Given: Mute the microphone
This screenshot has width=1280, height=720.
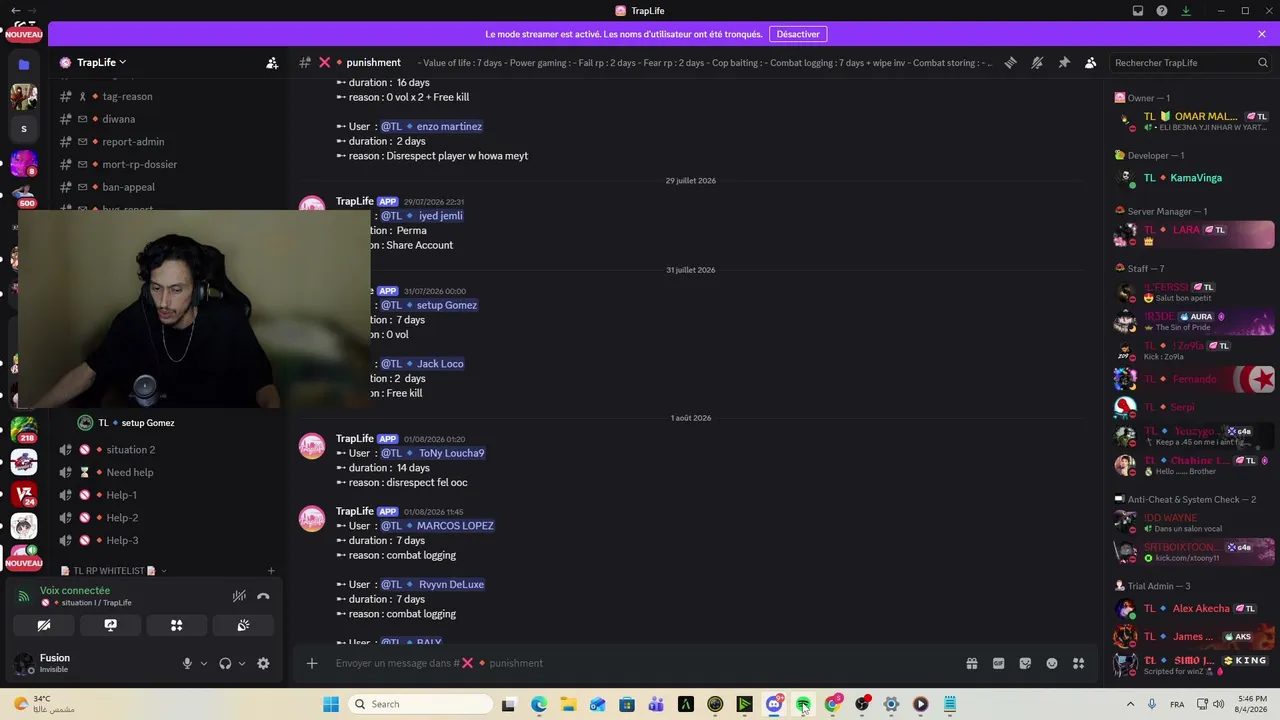Looking at the screenshot, I should point(187,663).
